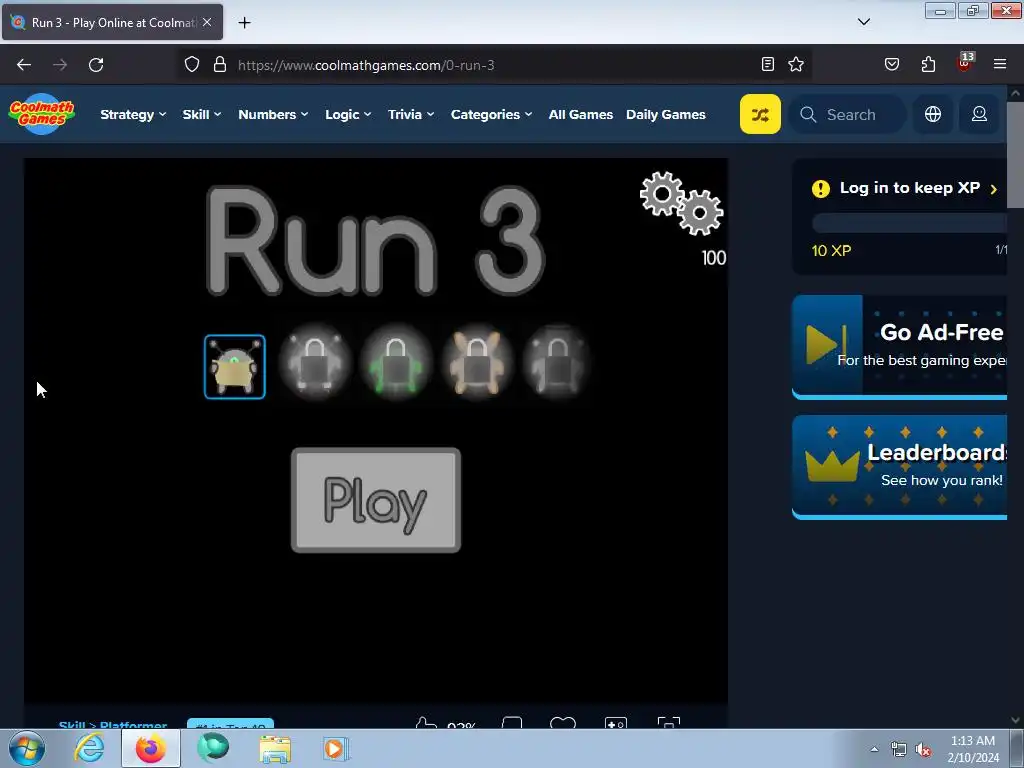Click the yellow random game shuffle button

(760, 114)
